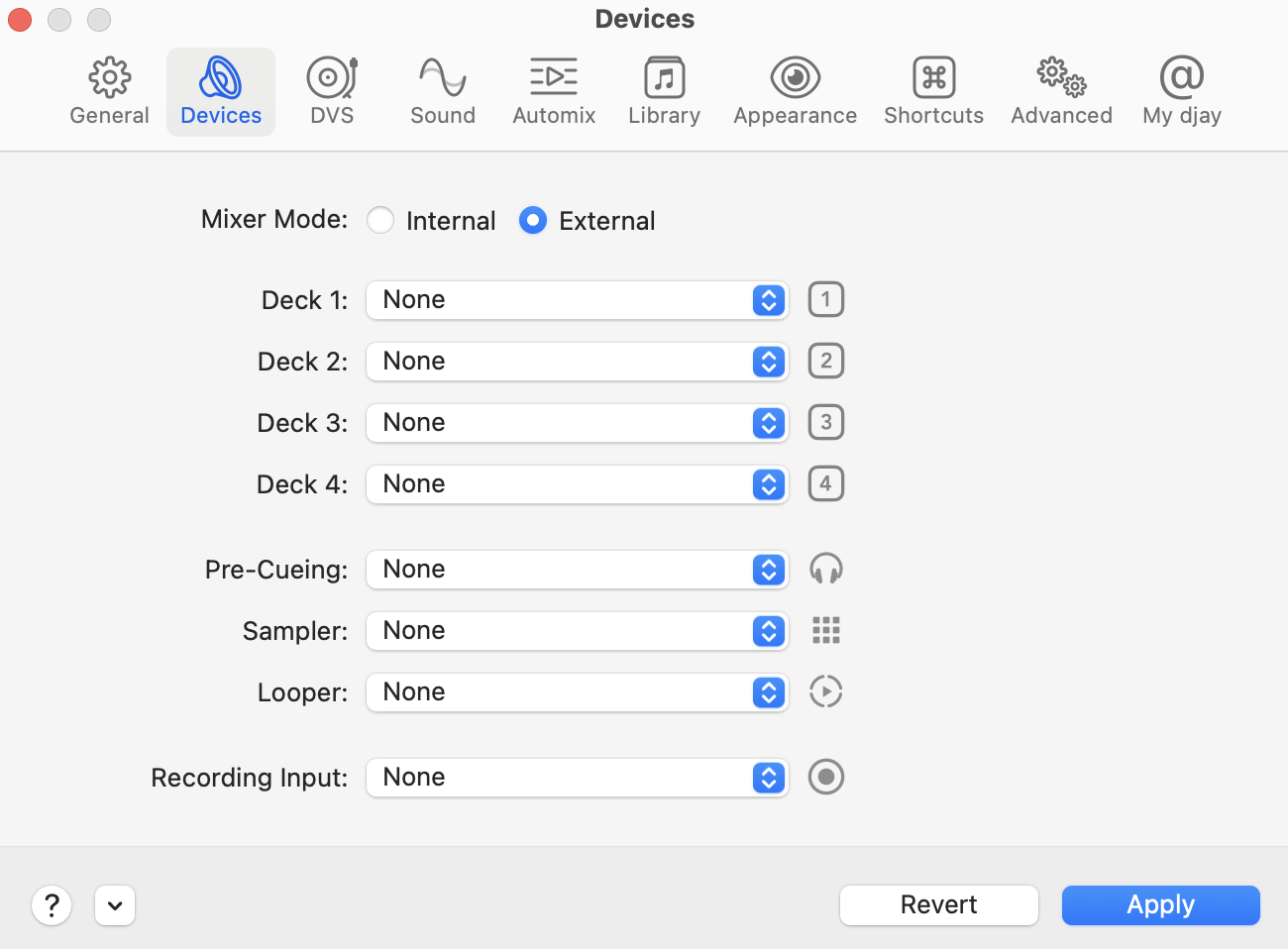Click the Revert button
Screen dimensions: 1288x949
click(938, 904)
